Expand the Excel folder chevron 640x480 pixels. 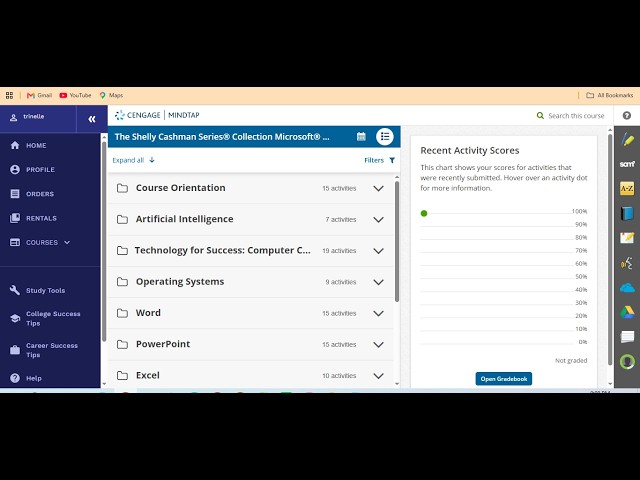pyautogui.click(x=378, y=376)
